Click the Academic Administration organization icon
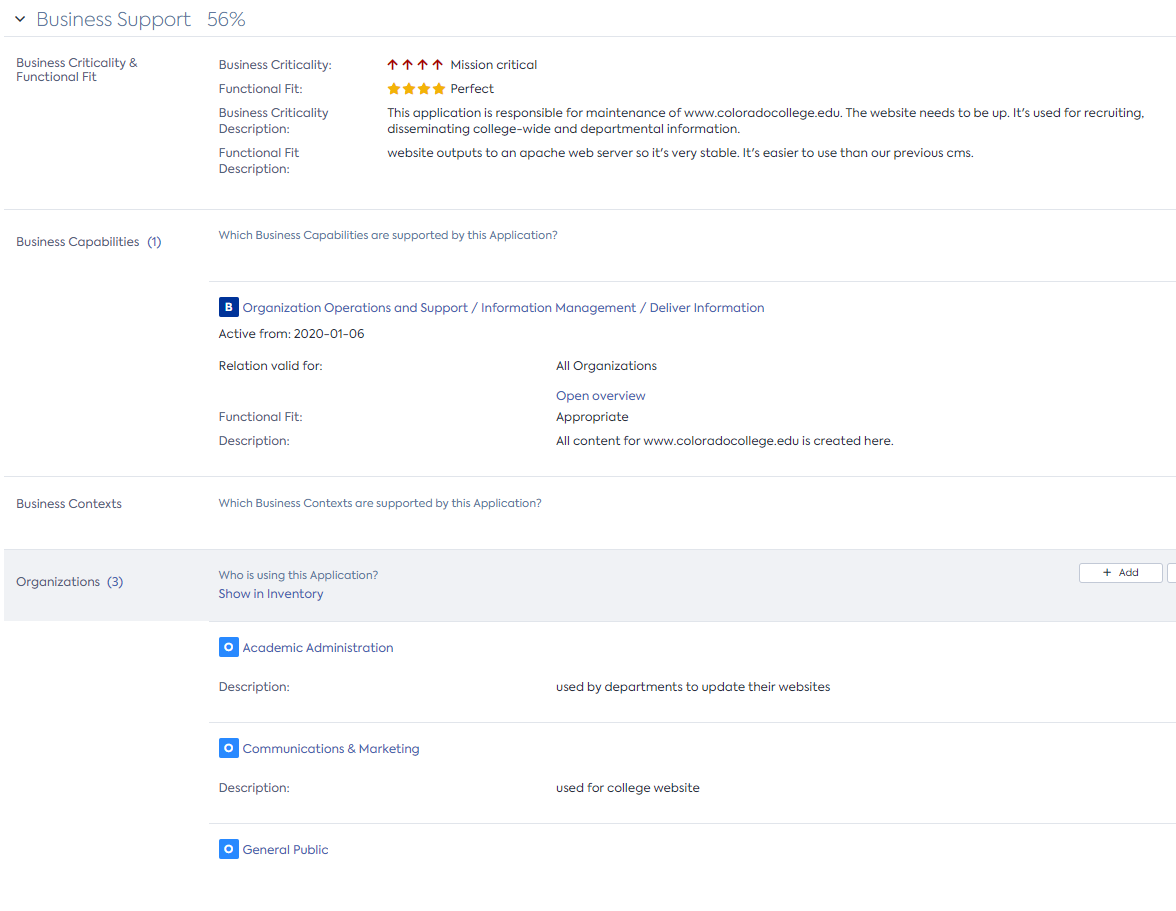Image resolution: width=1176 pixels, height=911 pixels. pos(229,648)
